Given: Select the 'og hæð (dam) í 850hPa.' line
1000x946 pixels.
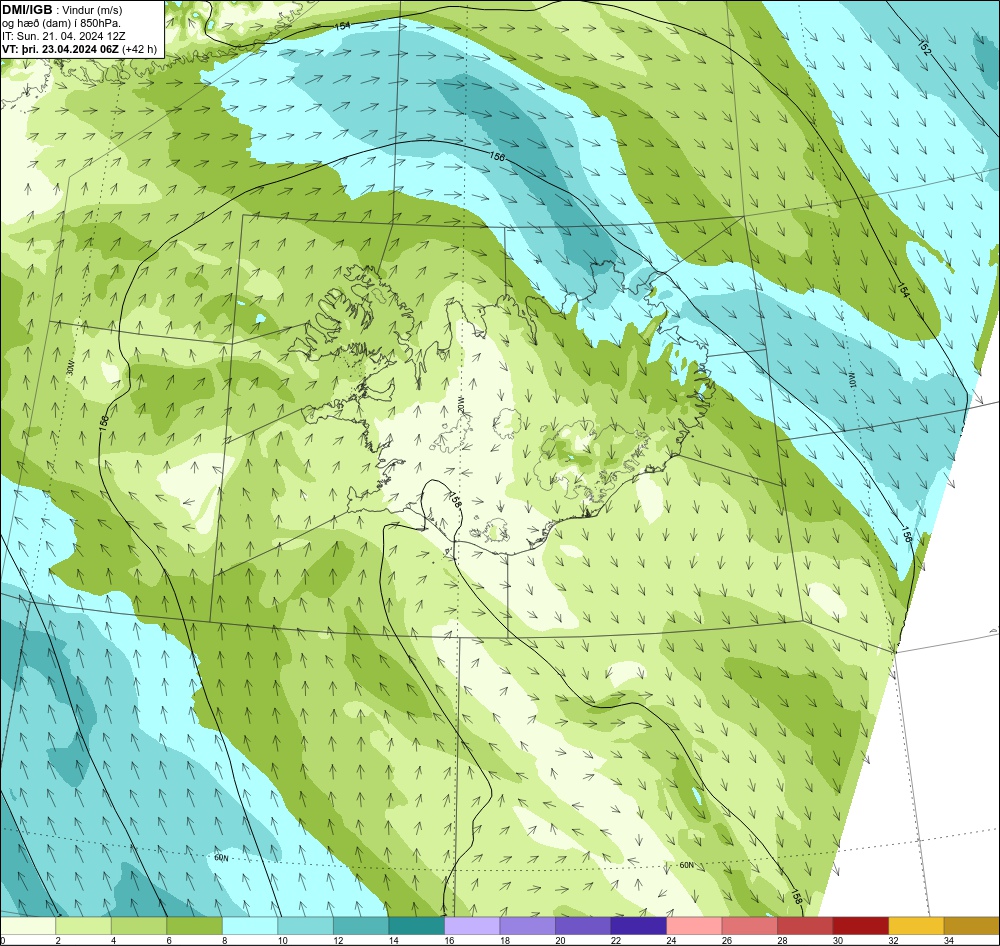Looking at the screenshot, I should (61, 23).
